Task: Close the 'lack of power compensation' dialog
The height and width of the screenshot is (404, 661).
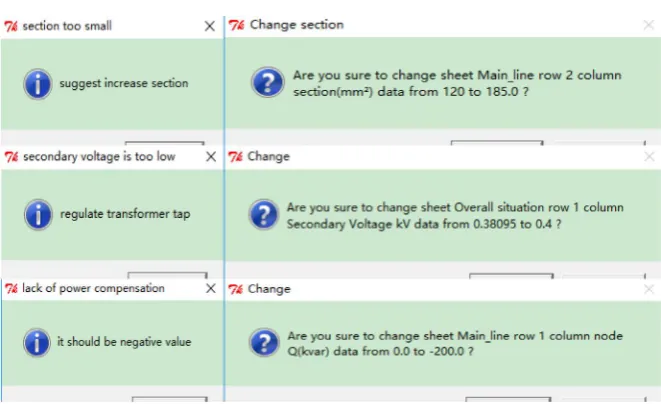Action: pyautogui.click(x=210, y=288)
